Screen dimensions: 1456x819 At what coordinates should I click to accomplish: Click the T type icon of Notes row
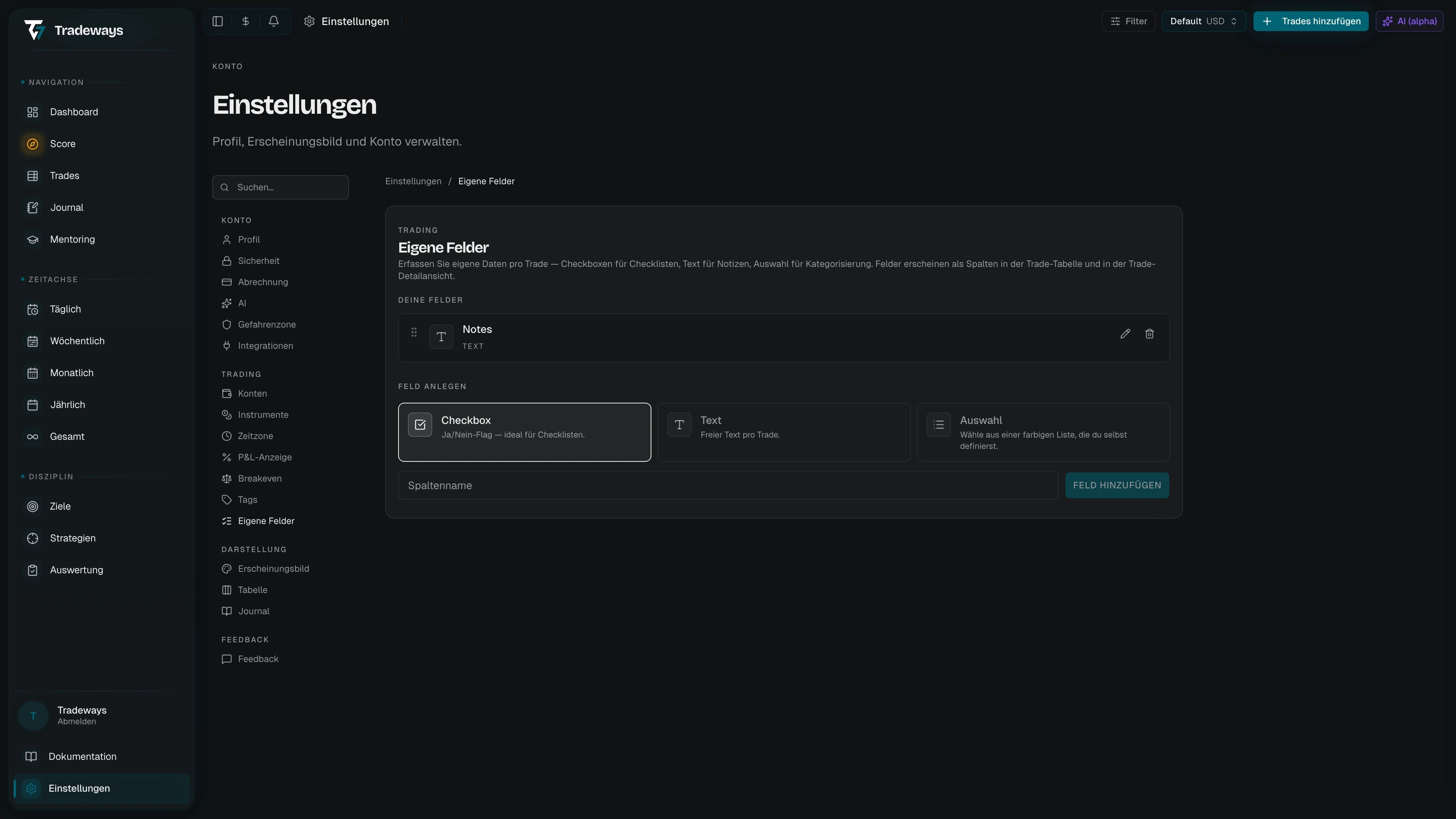point(441,337)
